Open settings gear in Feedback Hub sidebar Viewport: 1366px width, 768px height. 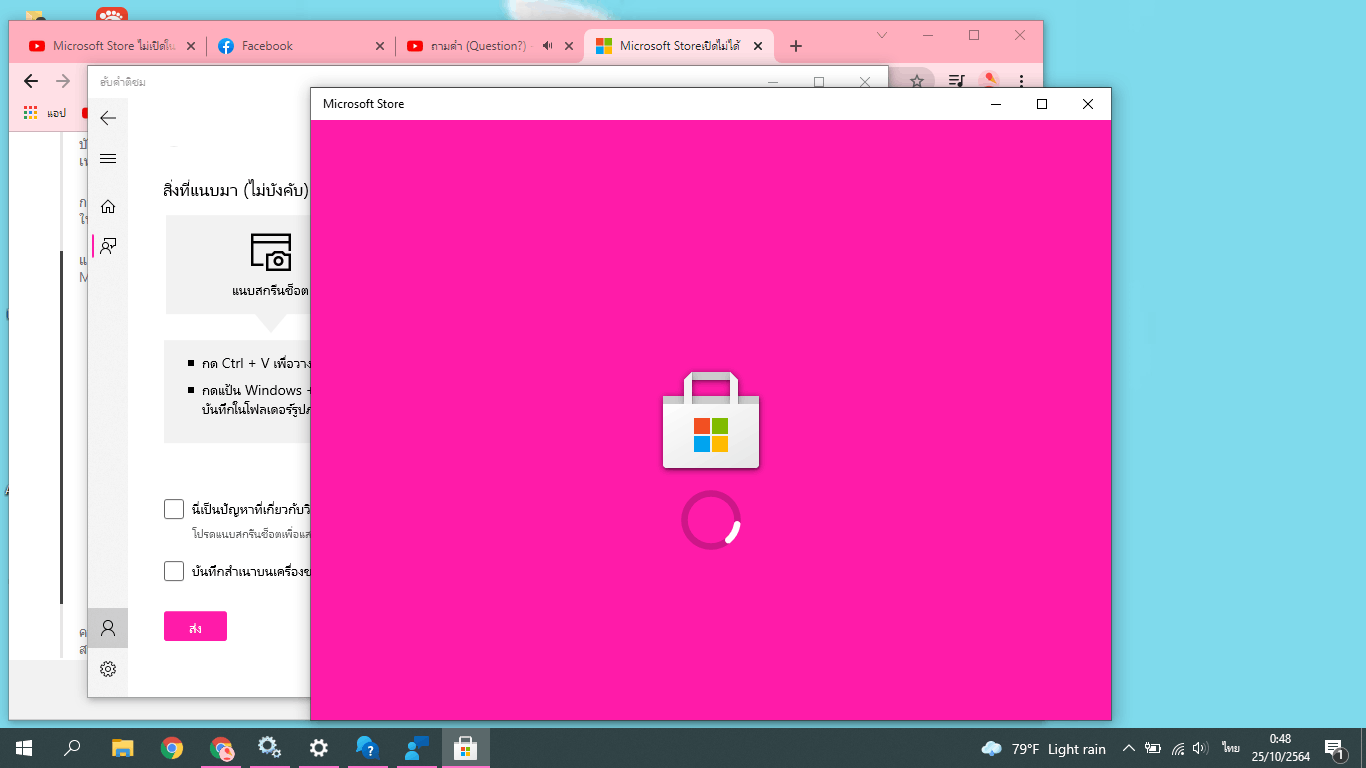pyautogui.click(x=108, y=669)
